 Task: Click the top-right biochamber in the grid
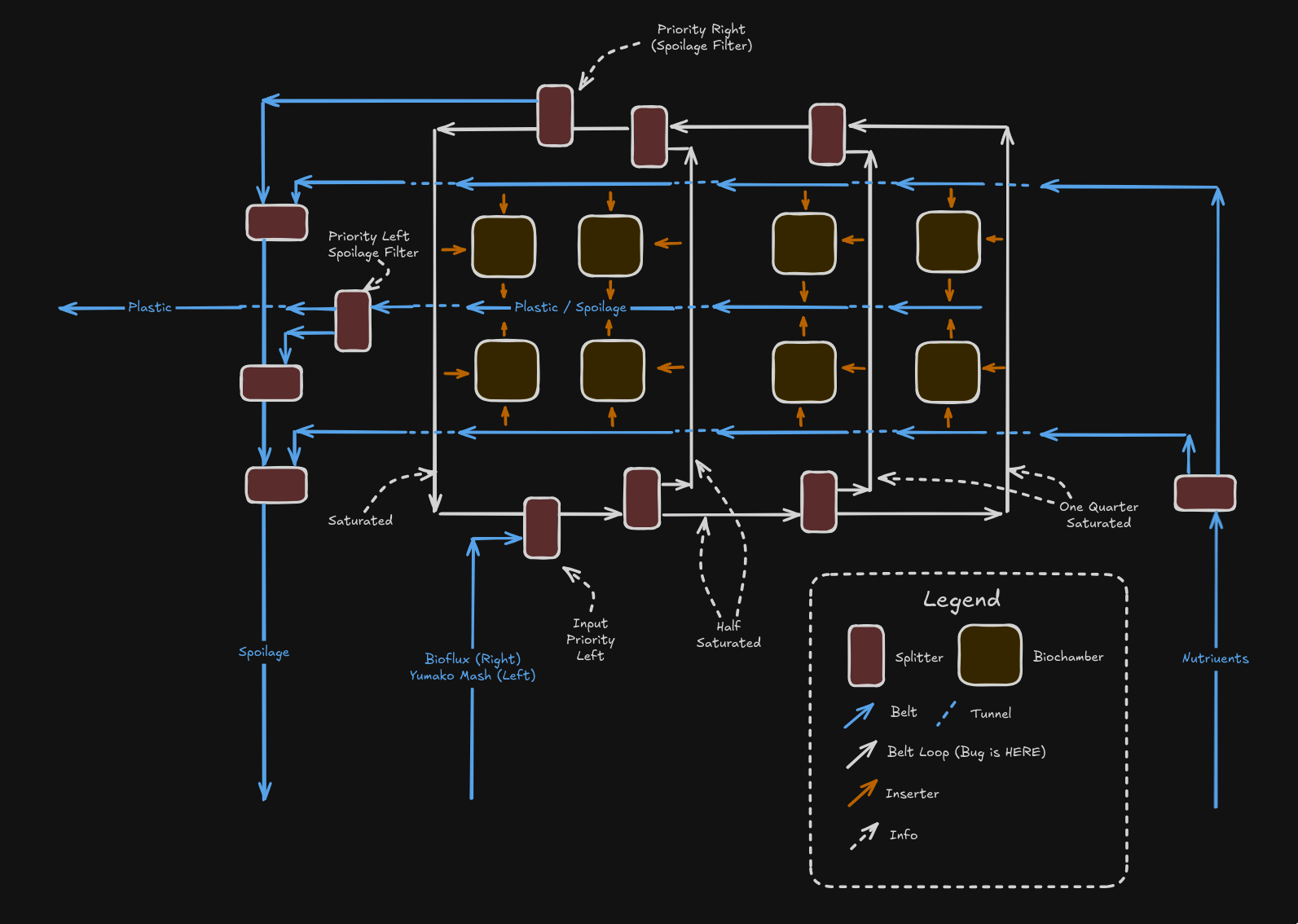[x=948, y=241]
